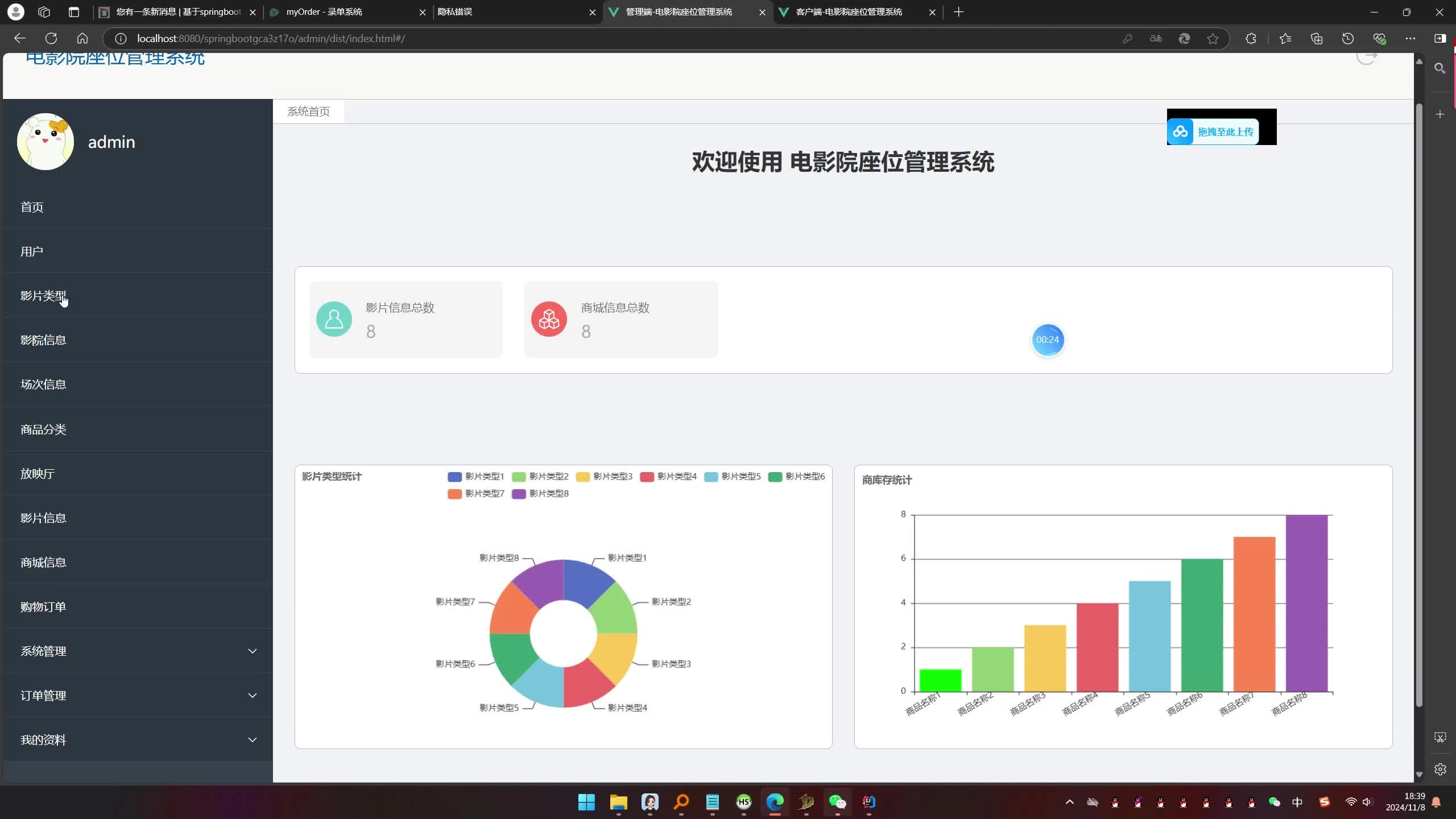Viewport: 1456px width, 819px height.
Task: Click the teal 影片信息总数 user icon
Action: (x=334, y=319)
